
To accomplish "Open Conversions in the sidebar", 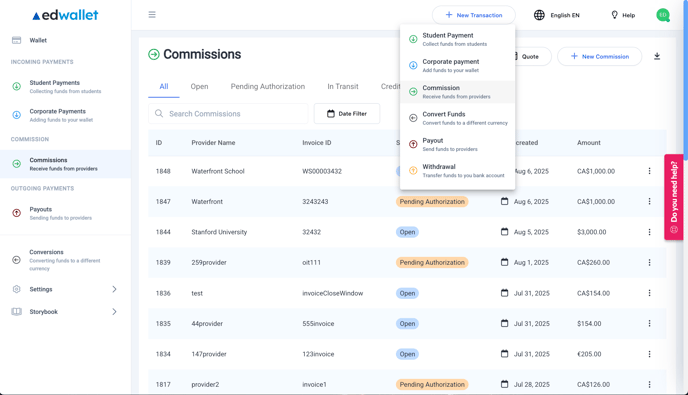I will pos(65,260).
